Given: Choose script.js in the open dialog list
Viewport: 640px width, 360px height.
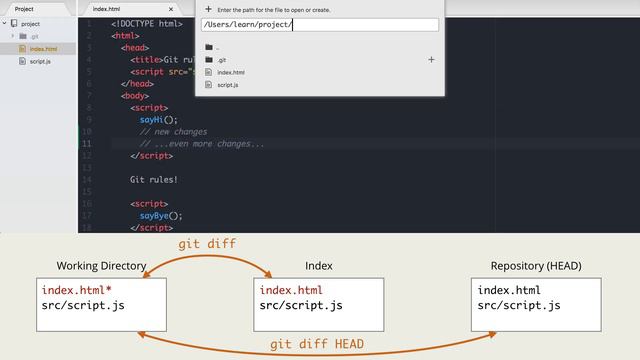Looking at the screenshot, I should (x=228, y=85).
